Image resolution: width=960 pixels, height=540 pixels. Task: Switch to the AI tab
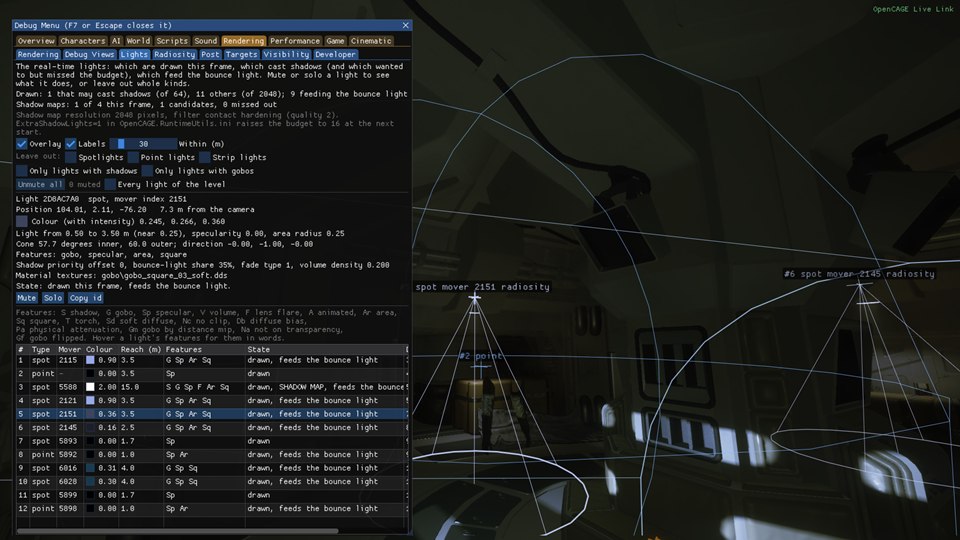pos(116,41)
